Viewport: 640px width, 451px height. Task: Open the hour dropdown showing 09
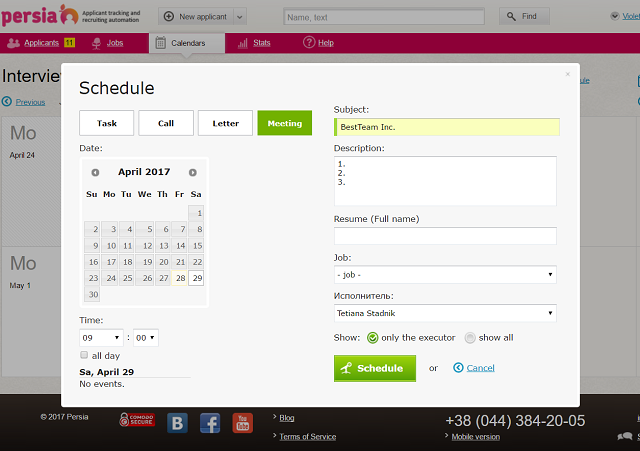101,338
